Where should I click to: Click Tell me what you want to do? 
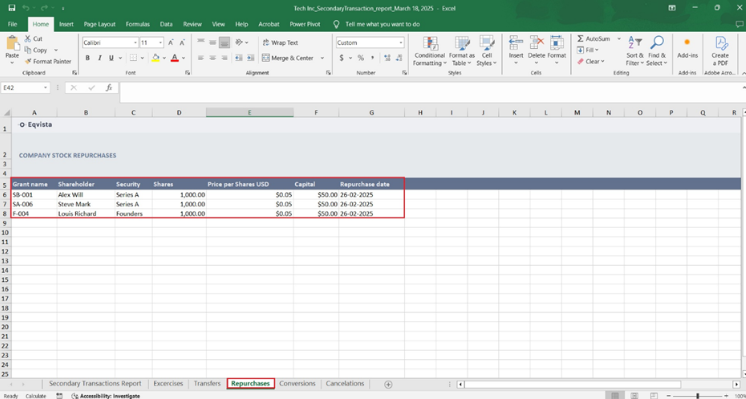[383, 24]
